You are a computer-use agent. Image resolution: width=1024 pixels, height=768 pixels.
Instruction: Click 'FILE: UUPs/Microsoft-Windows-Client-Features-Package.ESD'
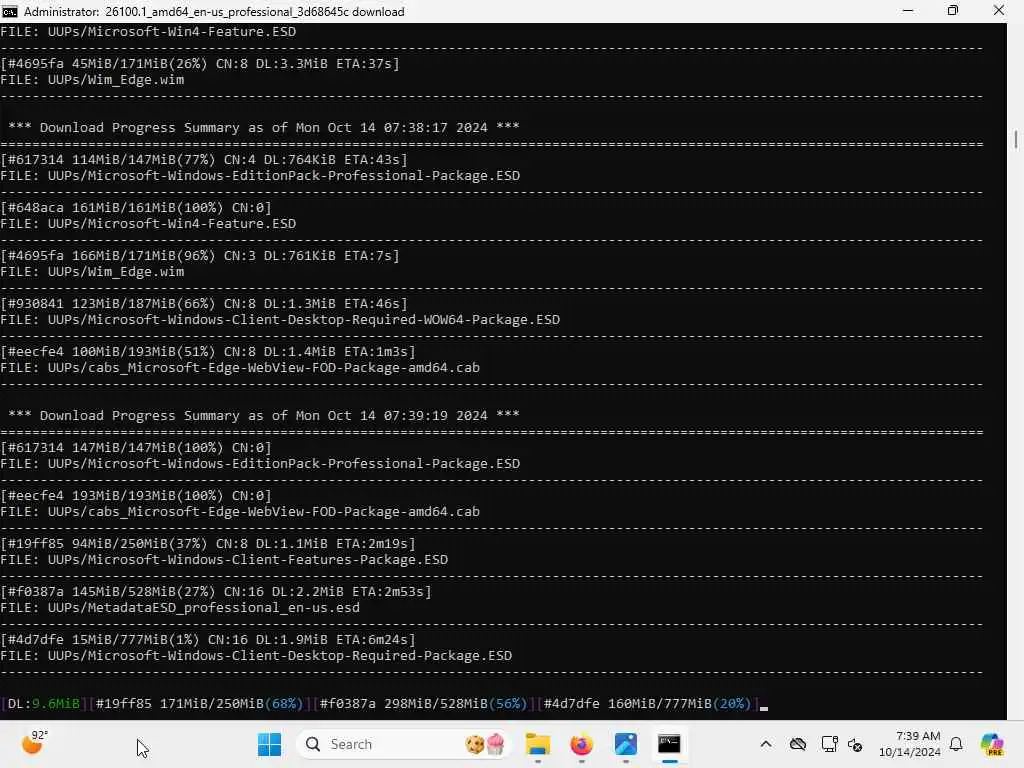224,560
